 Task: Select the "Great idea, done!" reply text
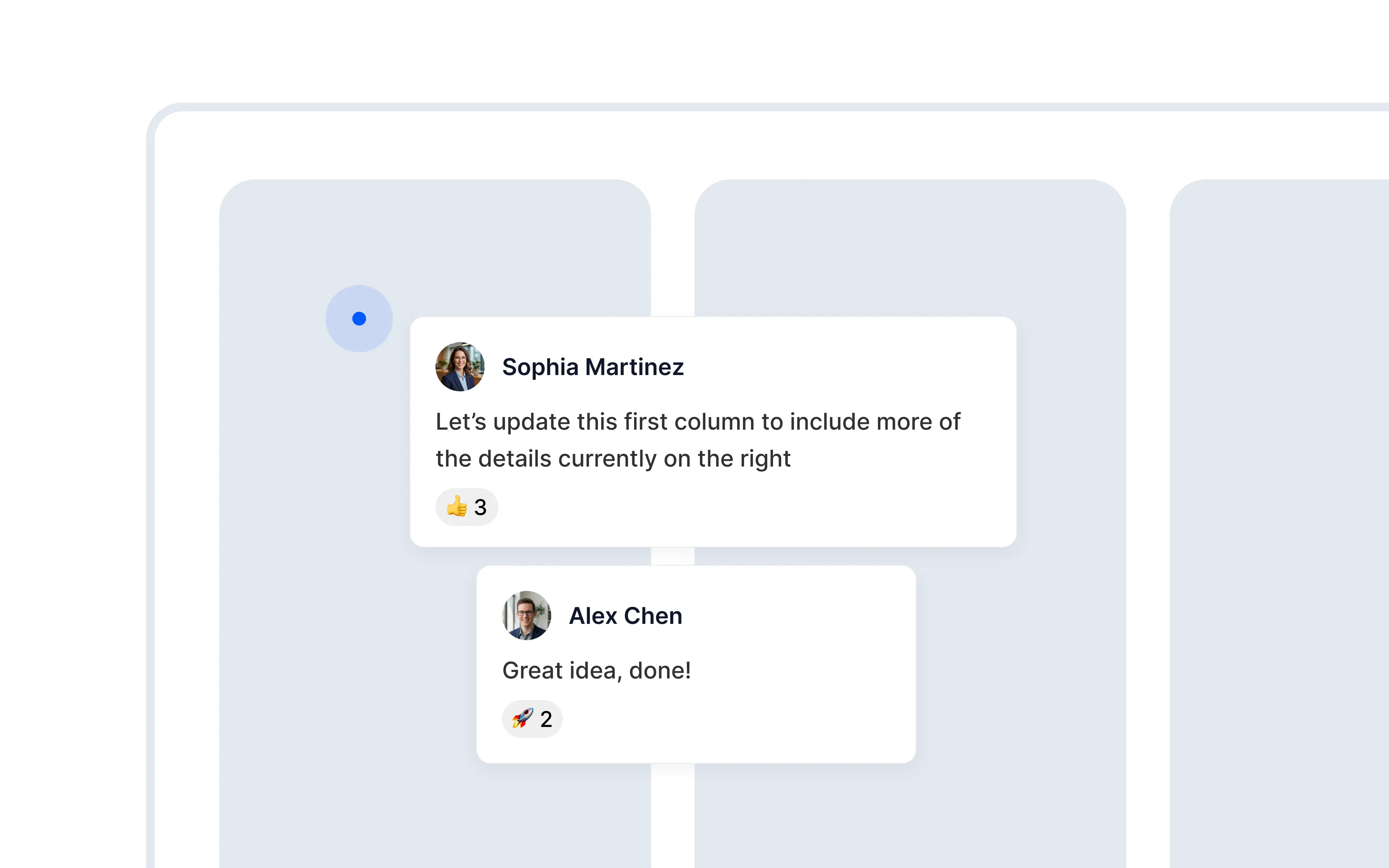(x=596, y=671)
